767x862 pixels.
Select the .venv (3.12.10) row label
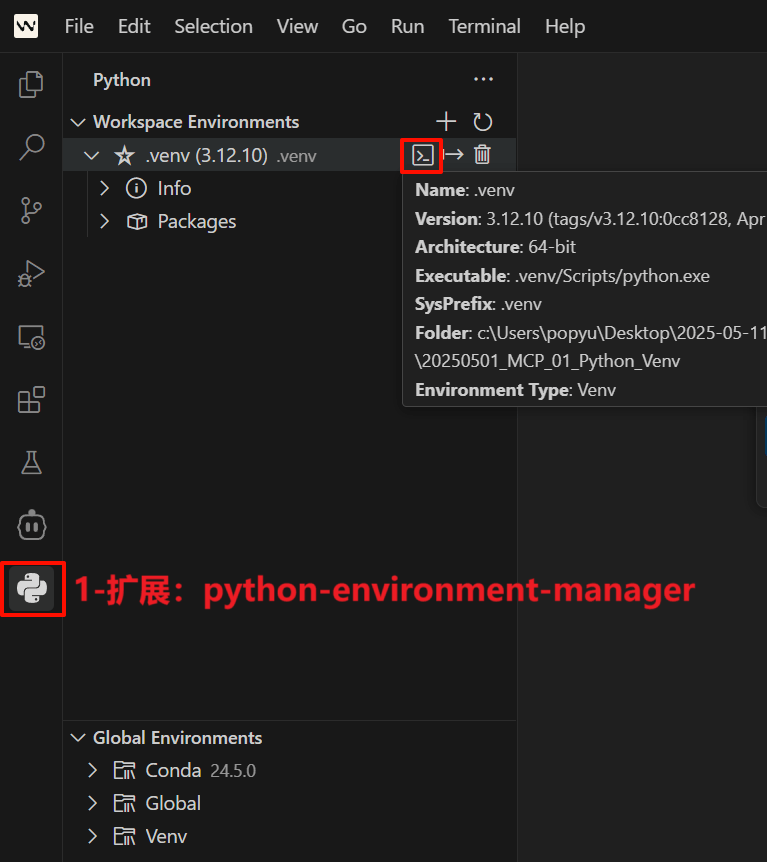pyautogui.click(x=207, y=156)
